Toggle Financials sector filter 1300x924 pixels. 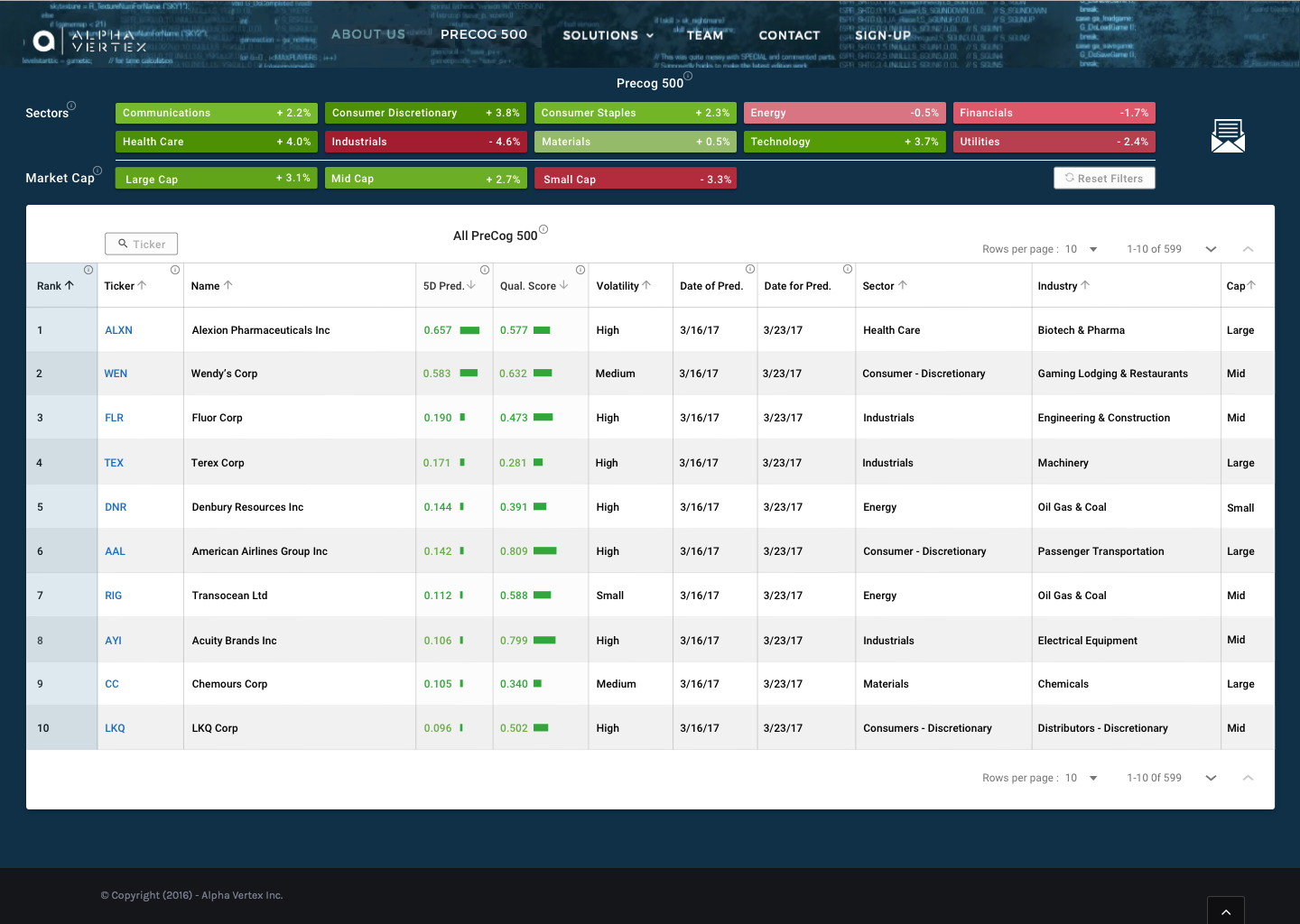1054,113
